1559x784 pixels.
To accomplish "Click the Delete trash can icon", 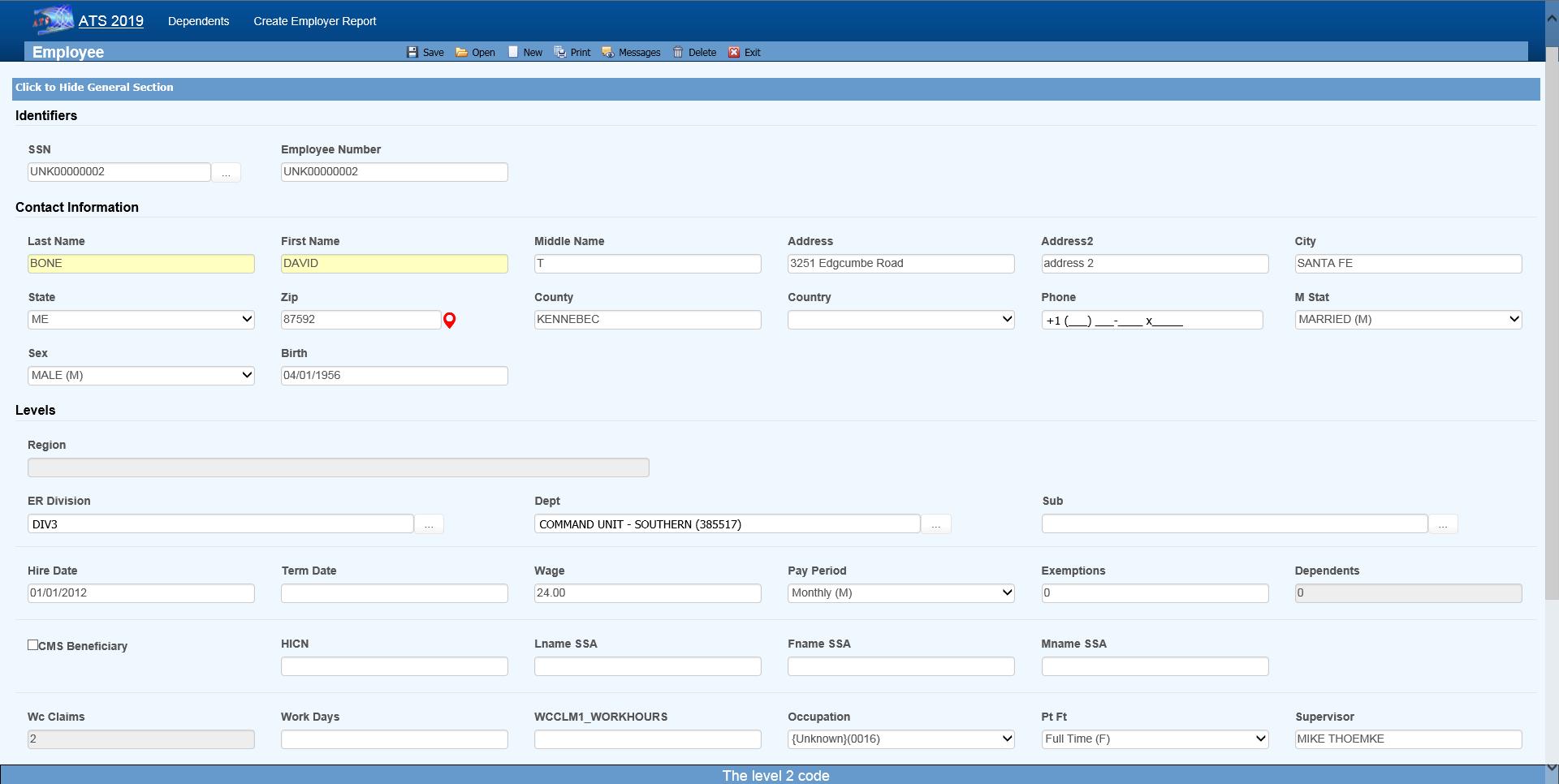I will point(678,52).
